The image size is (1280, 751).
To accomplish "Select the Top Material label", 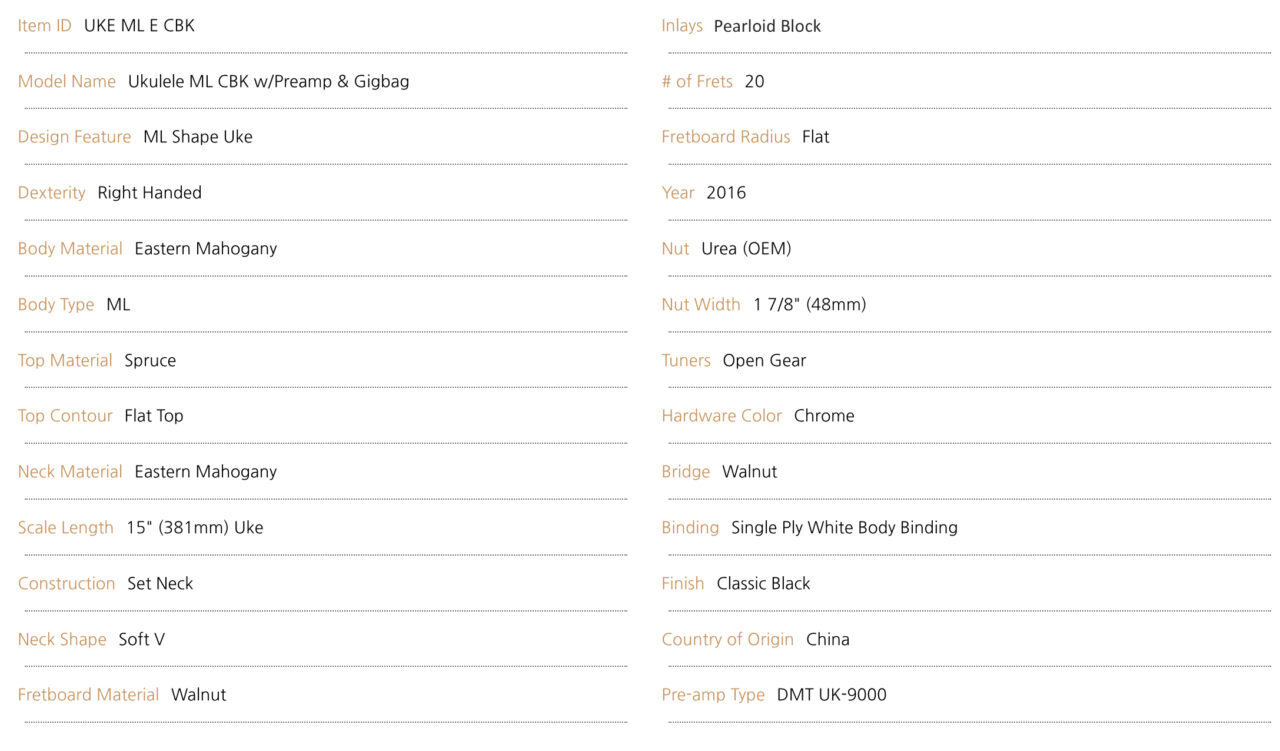I will (65, 361).
